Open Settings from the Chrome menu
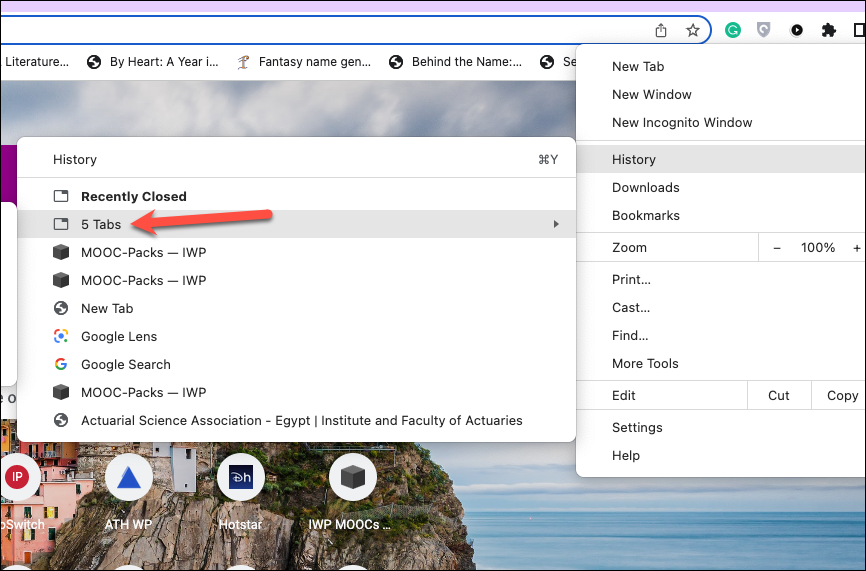 (x=721, y=427)
